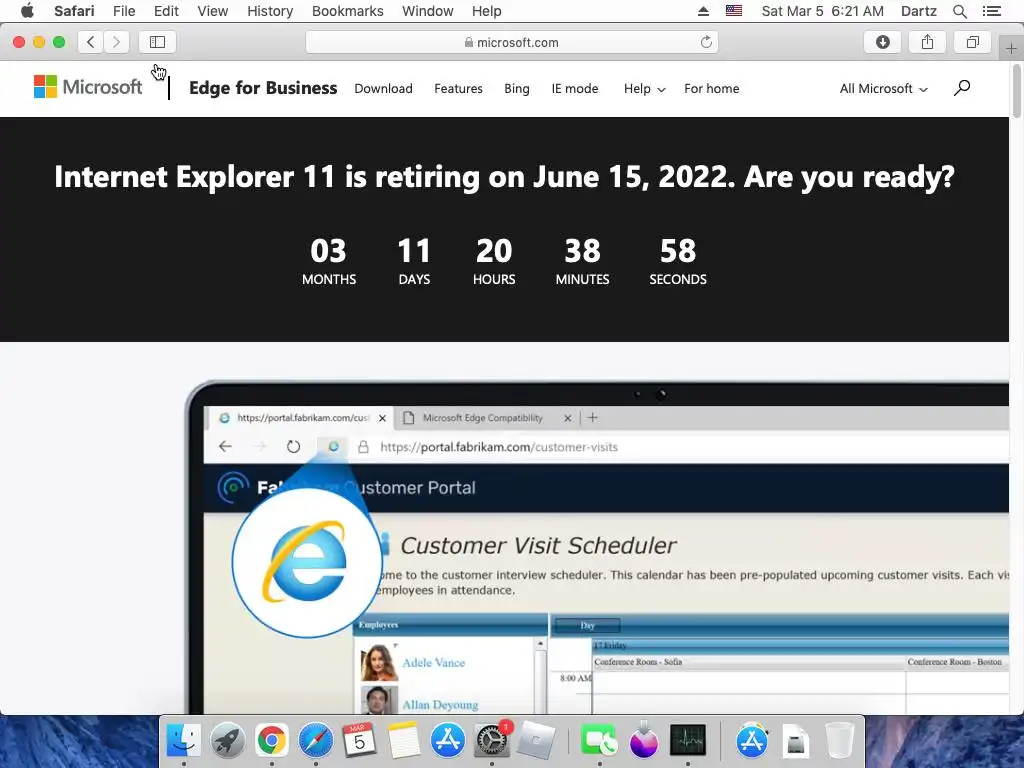This screenshot has width=1024, height=768.
Task: Open the Share sheet icon
Action: (927, 42)
